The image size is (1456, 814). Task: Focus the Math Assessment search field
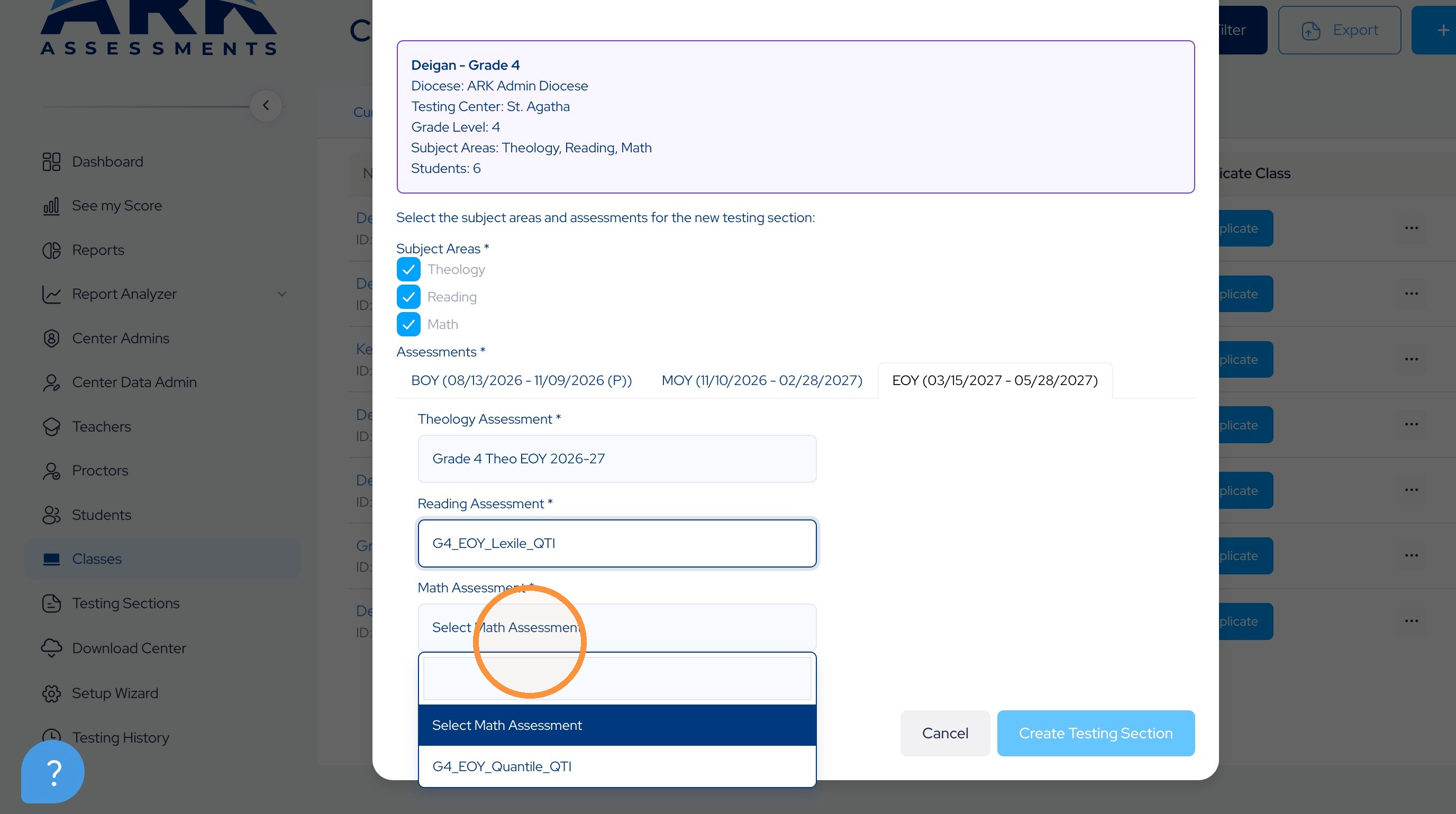(x=617, y=679)
